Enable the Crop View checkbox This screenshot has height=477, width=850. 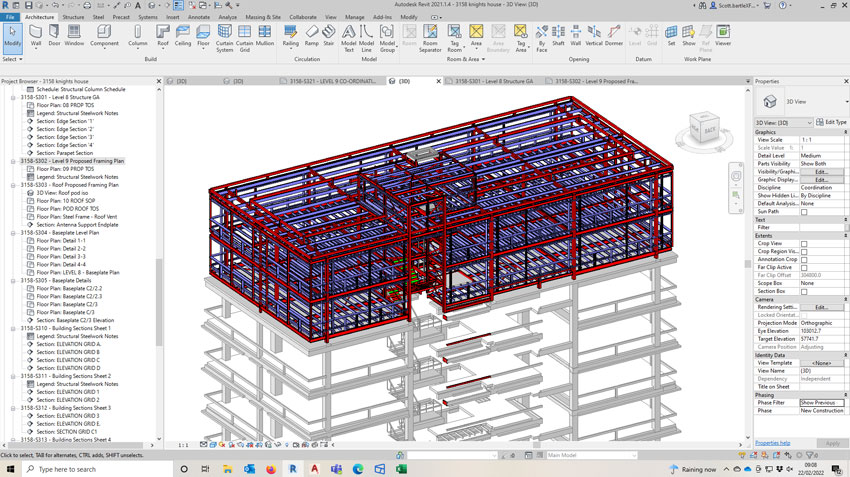(804, 243)
